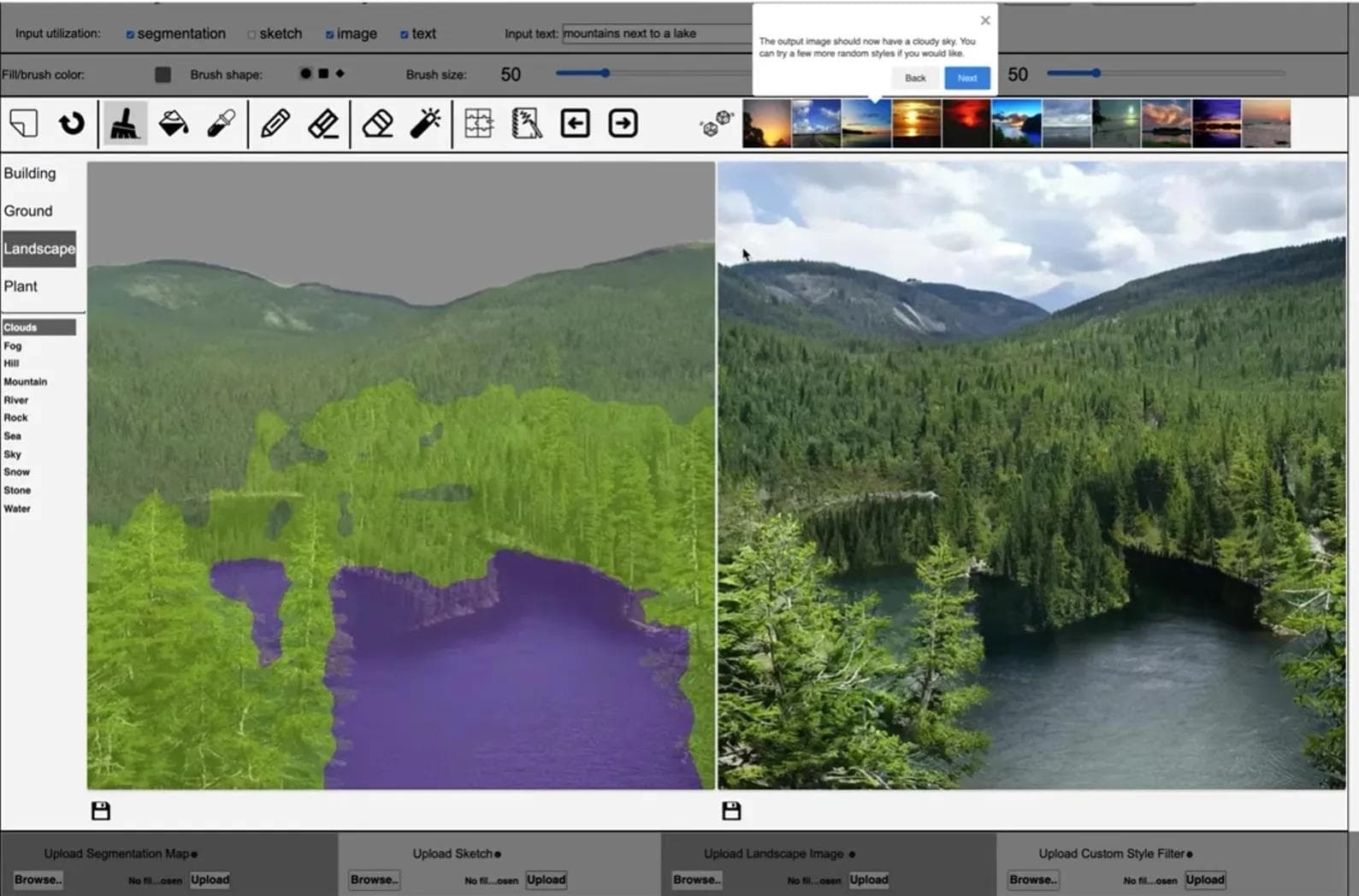The height and width of the screenshot is (896, 1359).
Task: Select the Mountain label from the list
Action: click(26, 382)
